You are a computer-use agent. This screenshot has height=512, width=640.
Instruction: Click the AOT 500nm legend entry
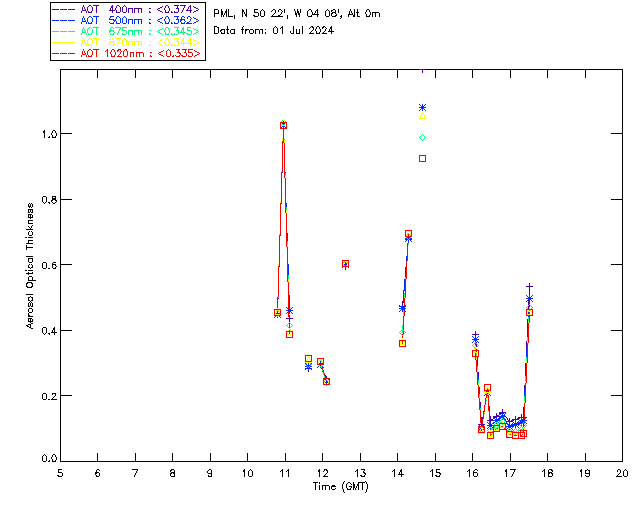coord(127,20)
